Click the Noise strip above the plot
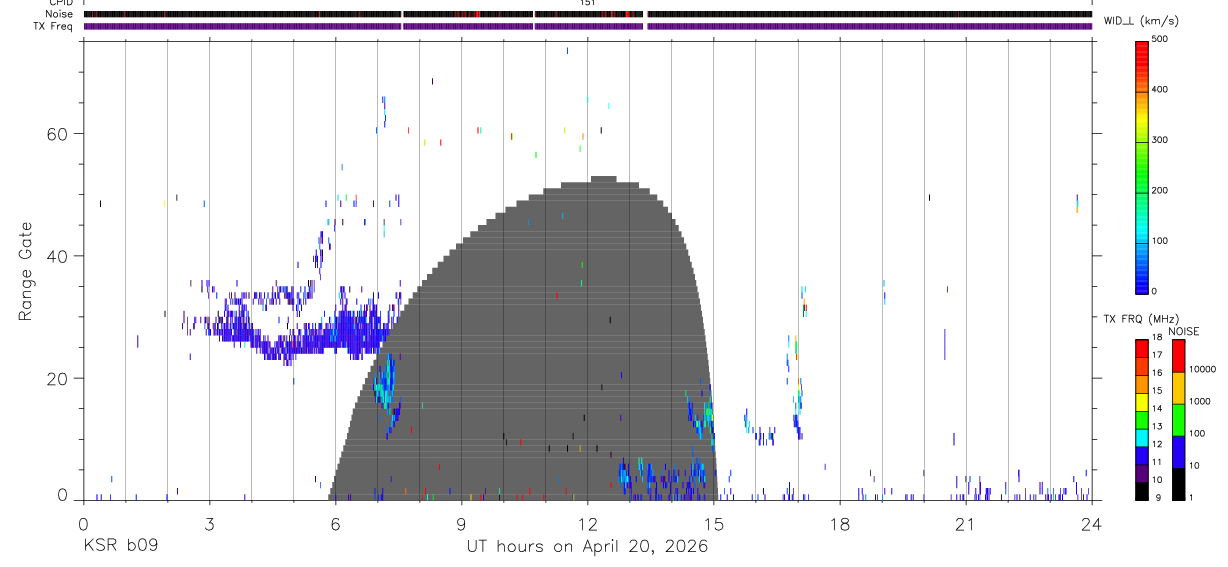The height and width of the screenshot is (567, 1228). [587, 14]
